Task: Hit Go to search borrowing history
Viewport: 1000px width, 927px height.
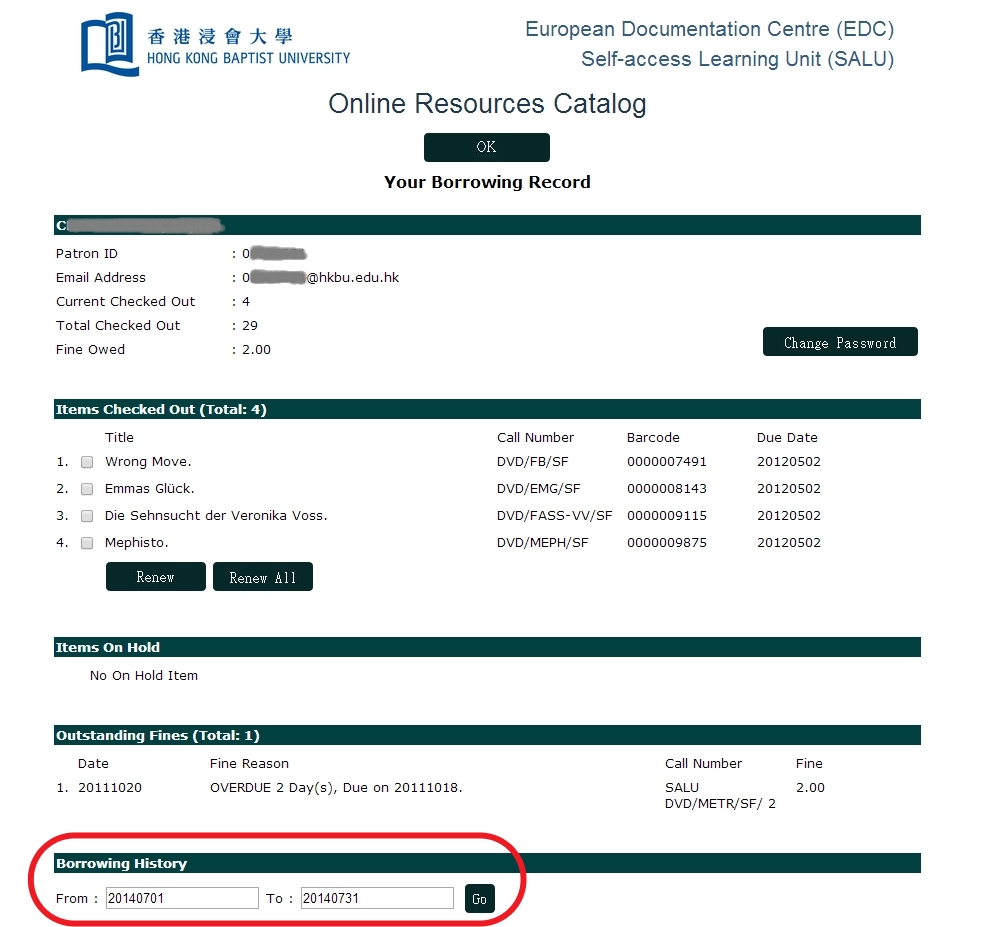Action: [x=479, y=899]
